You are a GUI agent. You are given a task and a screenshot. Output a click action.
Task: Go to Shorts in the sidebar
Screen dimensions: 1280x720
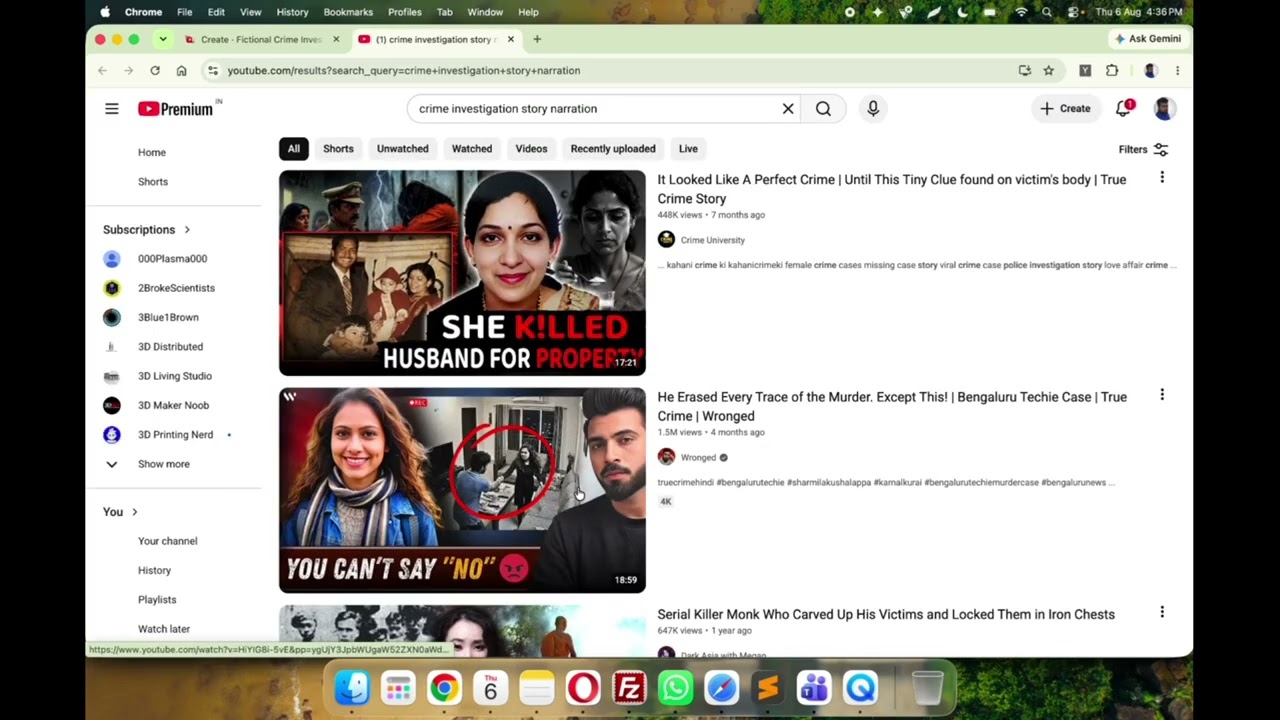point(153,182)
